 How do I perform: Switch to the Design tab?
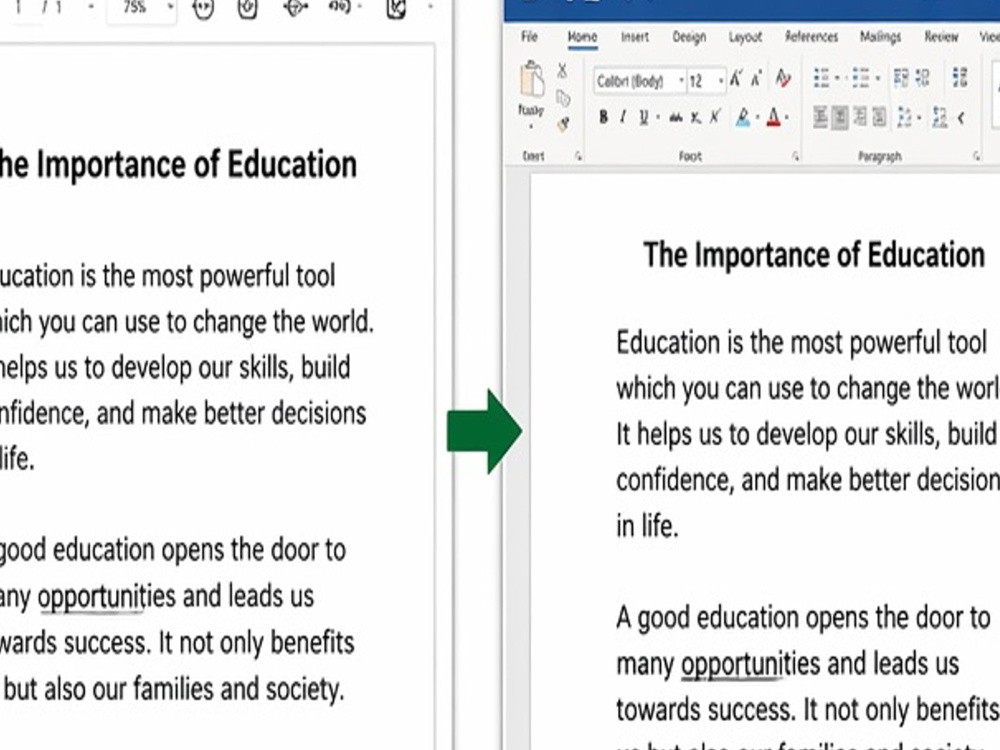coord(689,37)
